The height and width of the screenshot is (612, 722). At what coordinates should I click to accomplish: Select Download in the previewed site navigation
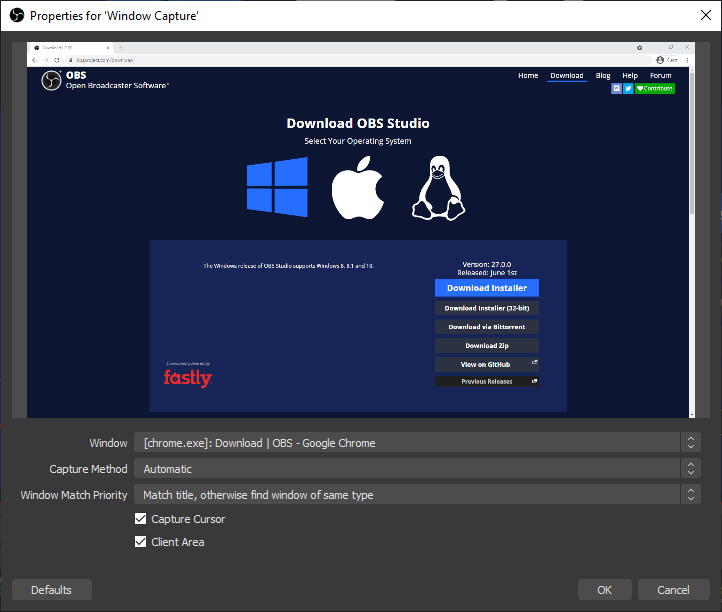click(567, 76)
